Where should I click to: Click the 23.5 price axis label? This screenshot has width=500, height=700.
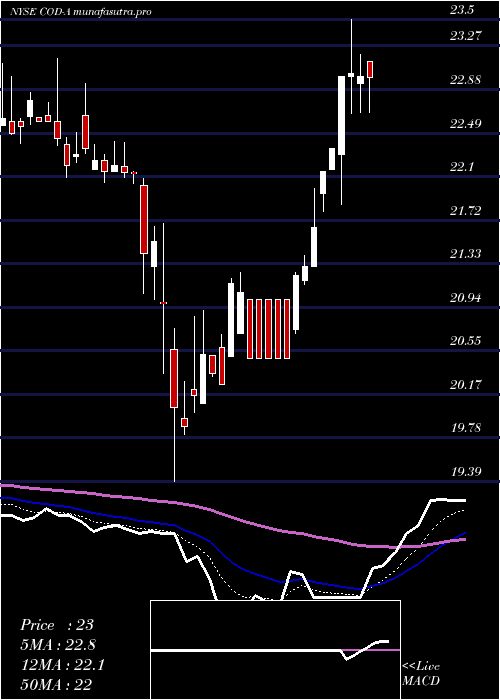tap(462, 11)
